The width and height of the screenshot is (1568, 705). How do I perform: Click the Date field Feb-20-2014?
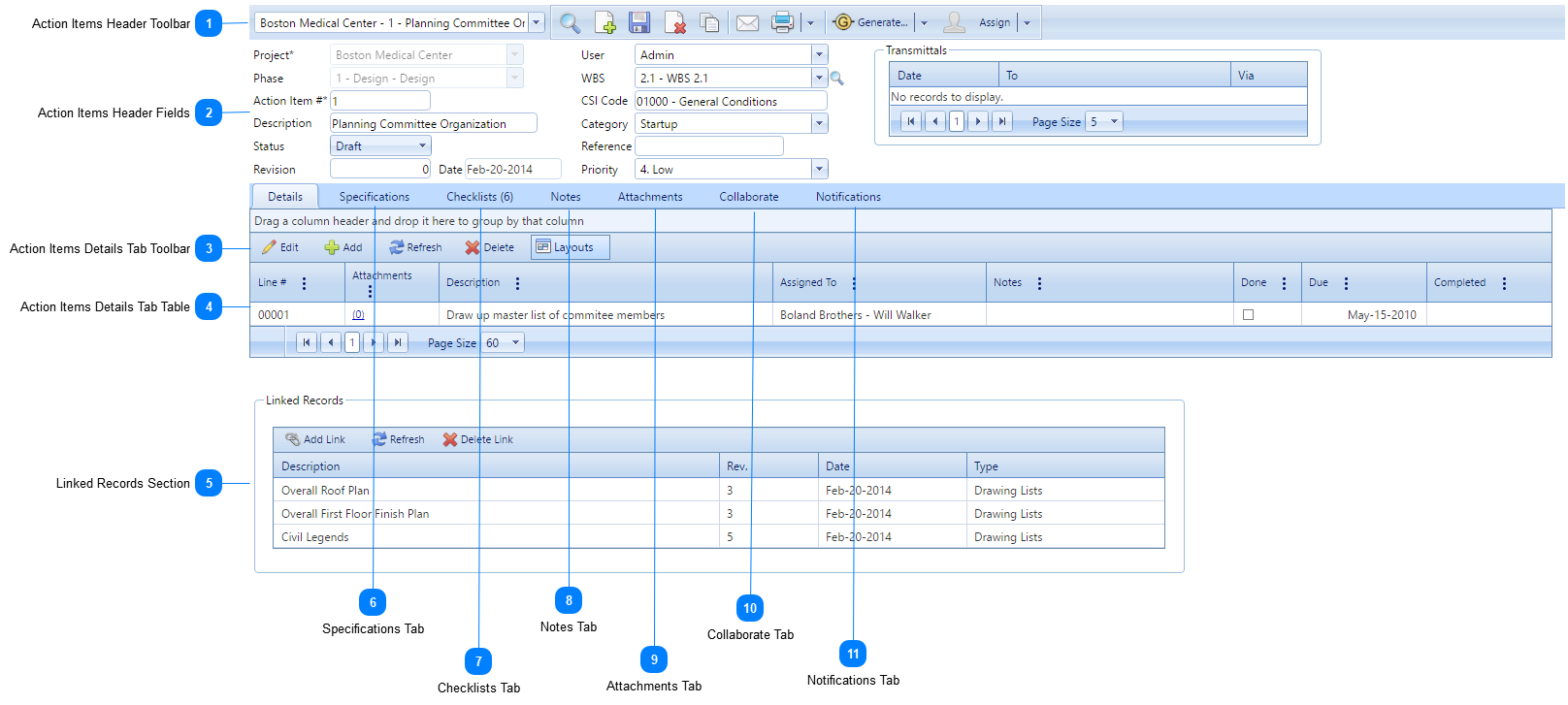[513, 169]
